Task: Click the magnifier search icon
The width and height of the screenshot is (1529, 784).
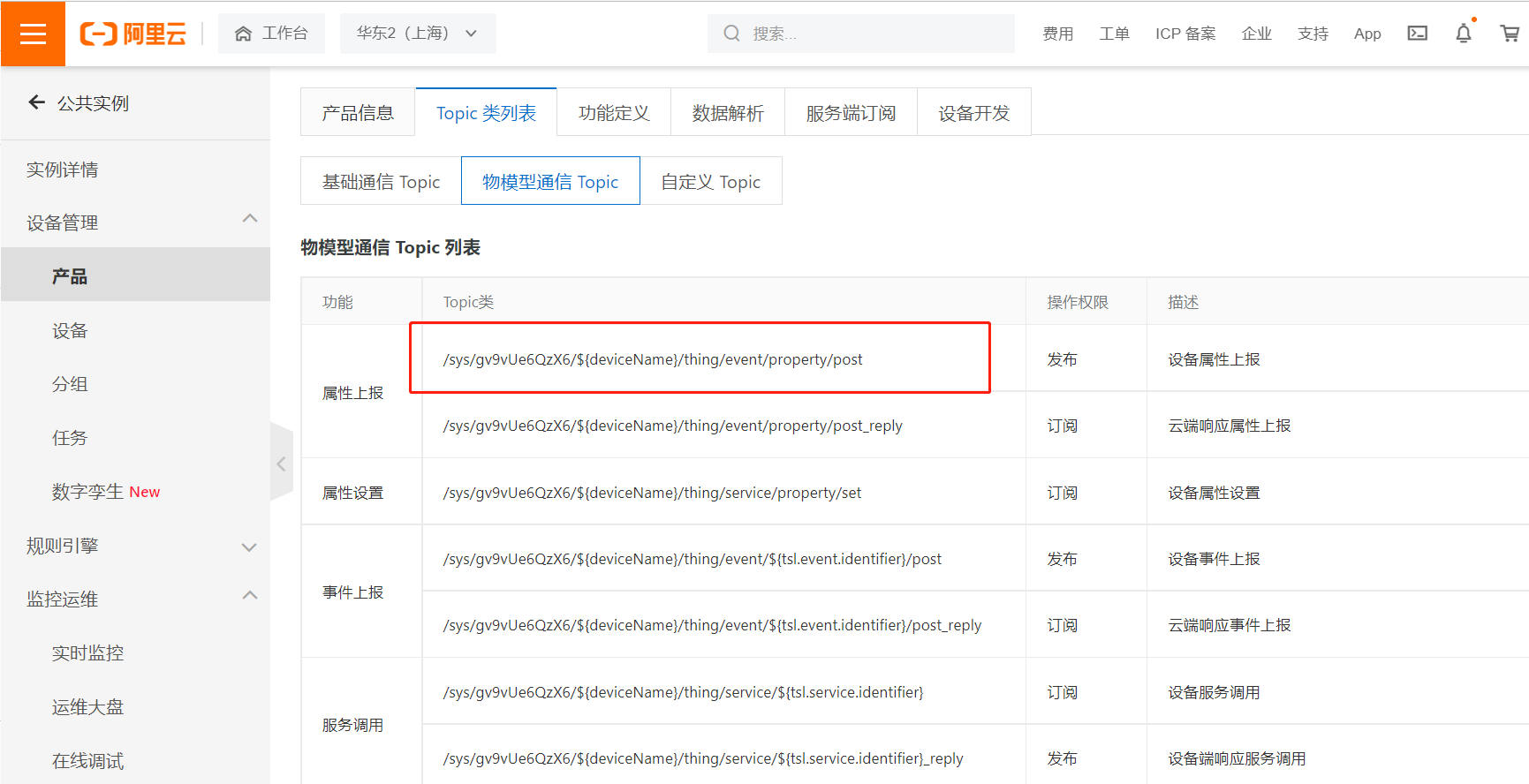Action: (x=731, y=34)
